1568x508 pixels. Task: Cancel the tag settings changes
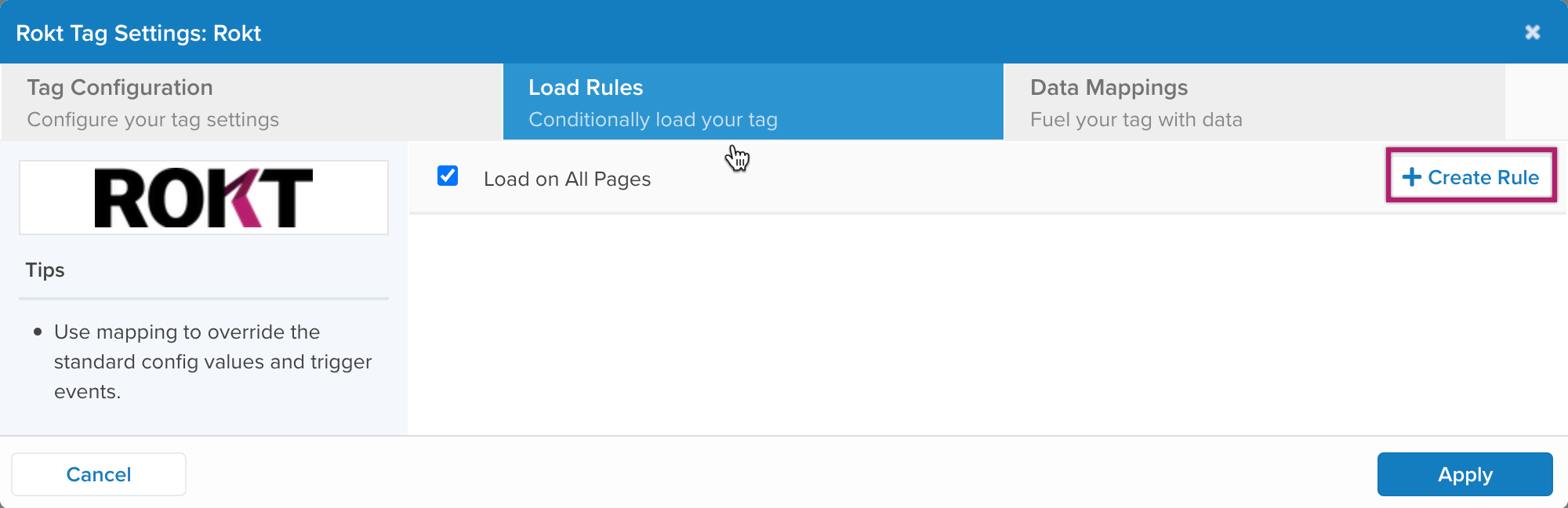[99, 474]
